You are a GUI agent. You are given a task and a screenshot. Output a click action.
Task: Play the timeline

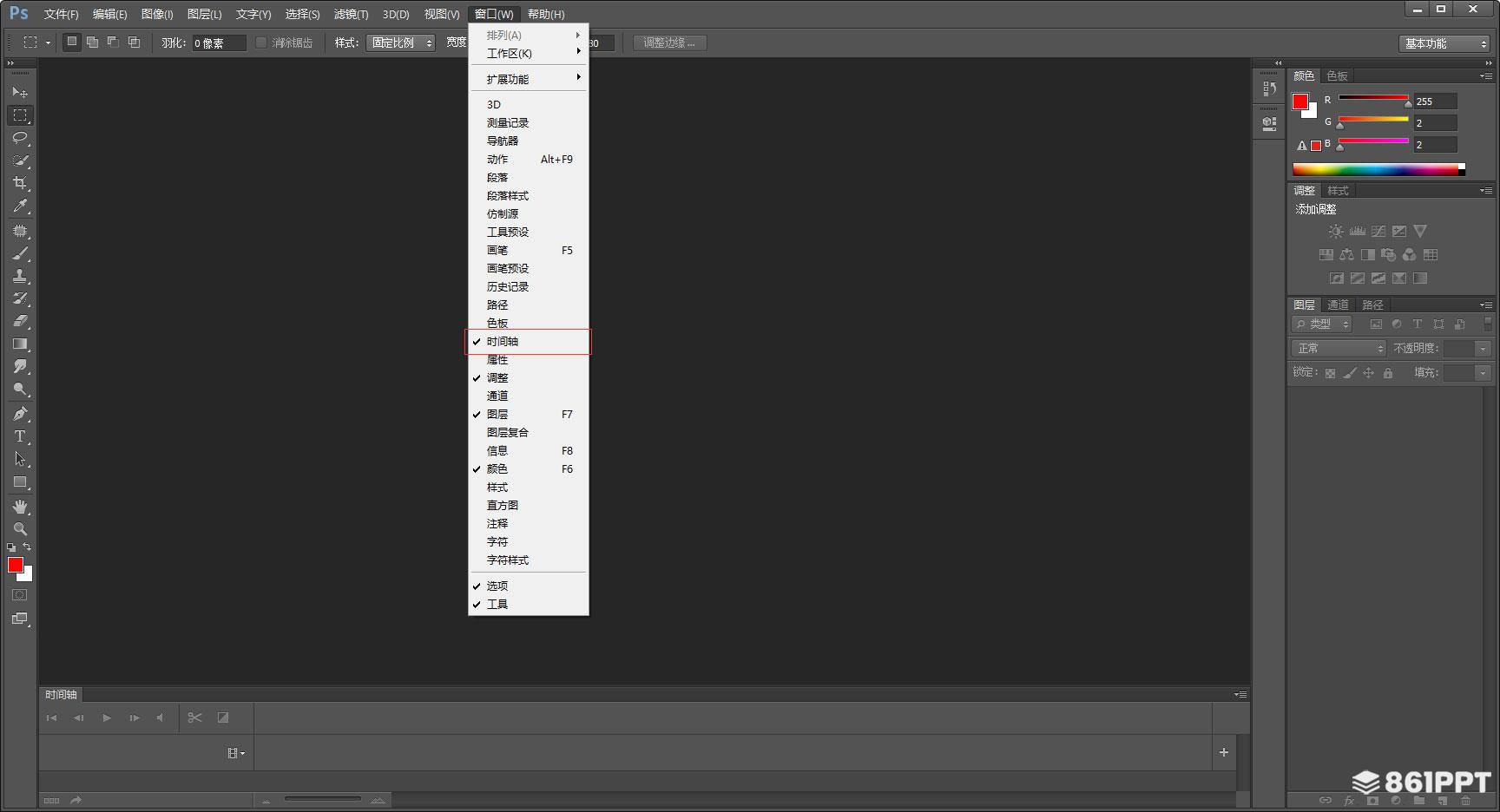[x=107, y=717]
